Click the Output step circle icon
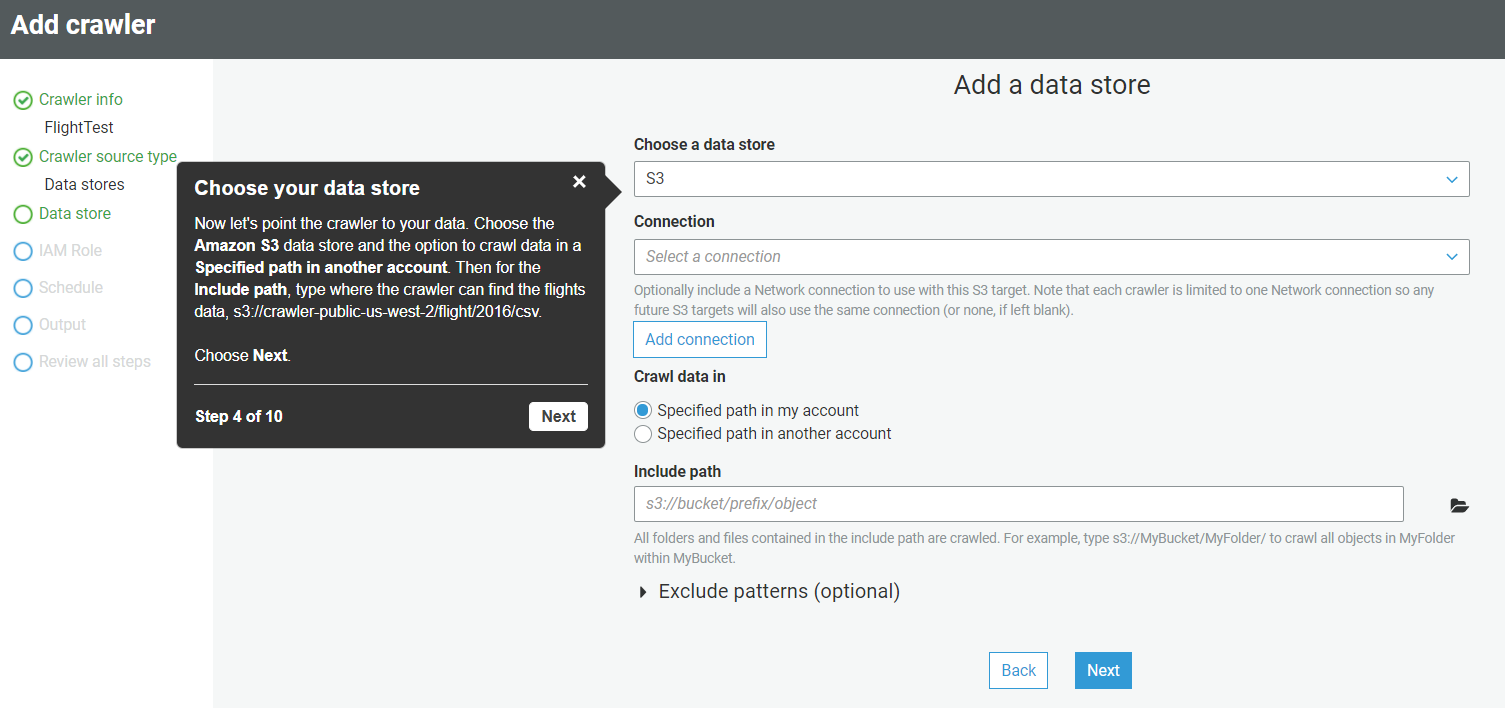Screen dimensions: 1505x708 (22, 325)
